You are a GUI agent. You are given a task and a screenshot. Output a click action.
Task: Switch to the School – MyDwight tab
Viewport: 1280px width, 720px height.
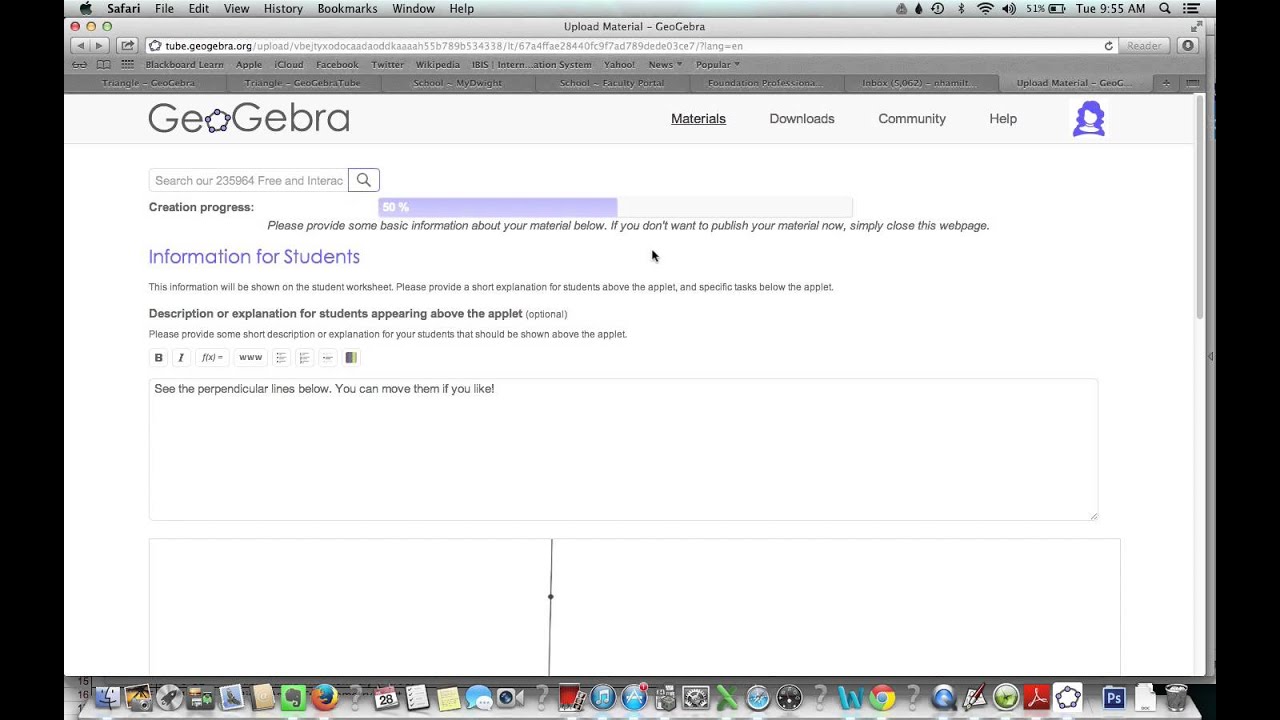(x=457, y=83)
